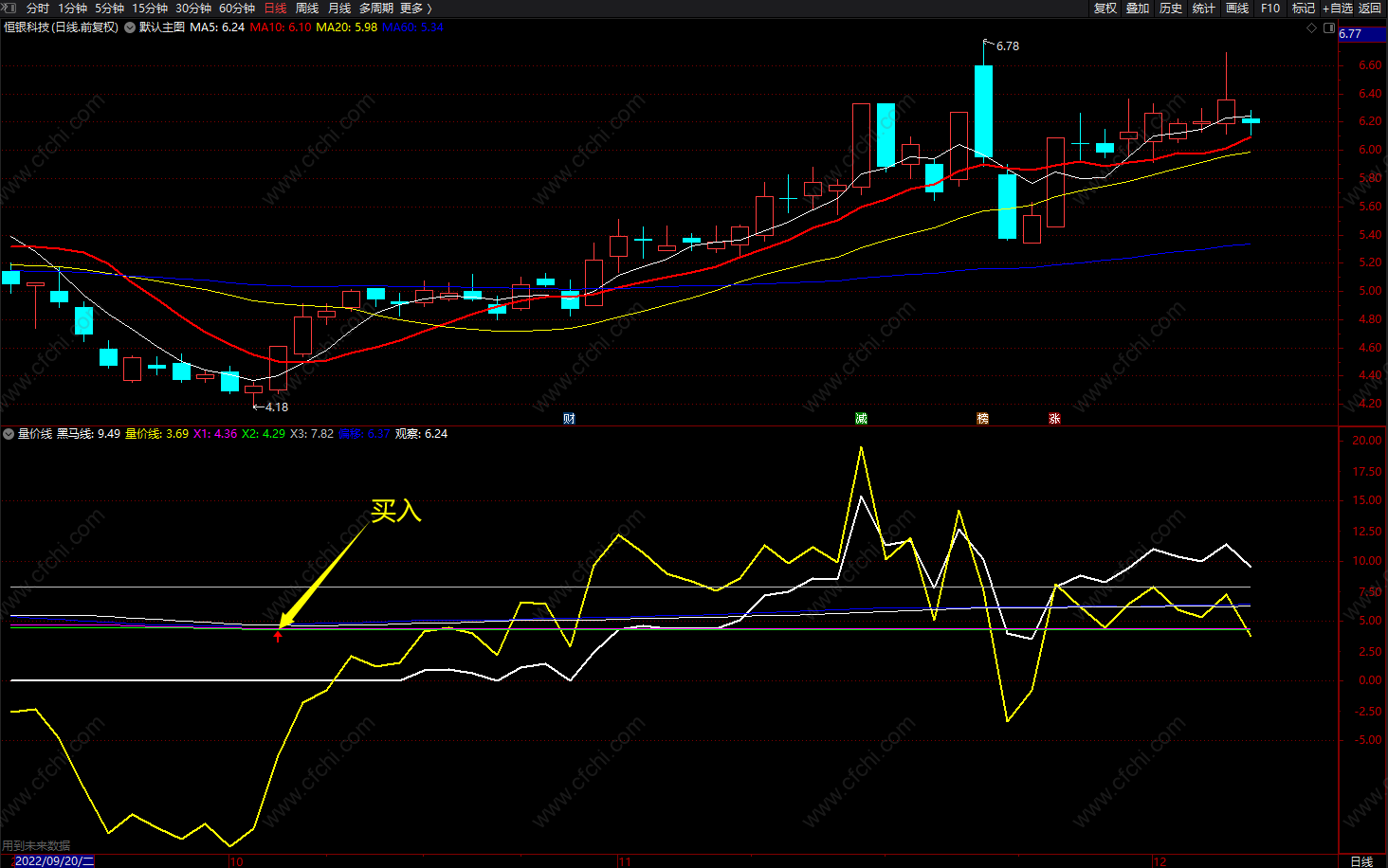Select the 日线 daily period tab
The image size is (1388, 868).
click(x=275, y=8)
